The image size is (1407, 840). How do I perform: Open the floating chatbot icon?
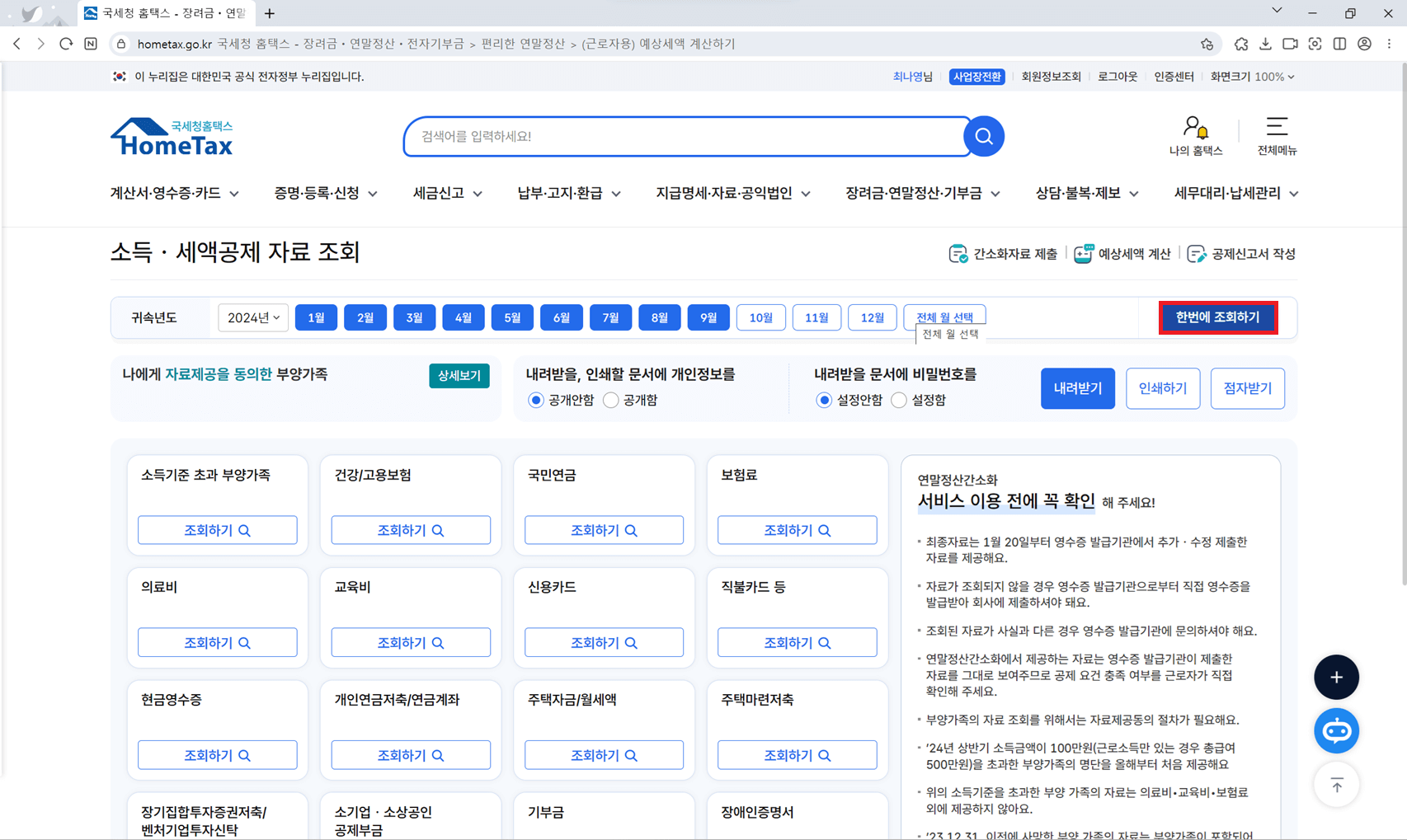1336,730
